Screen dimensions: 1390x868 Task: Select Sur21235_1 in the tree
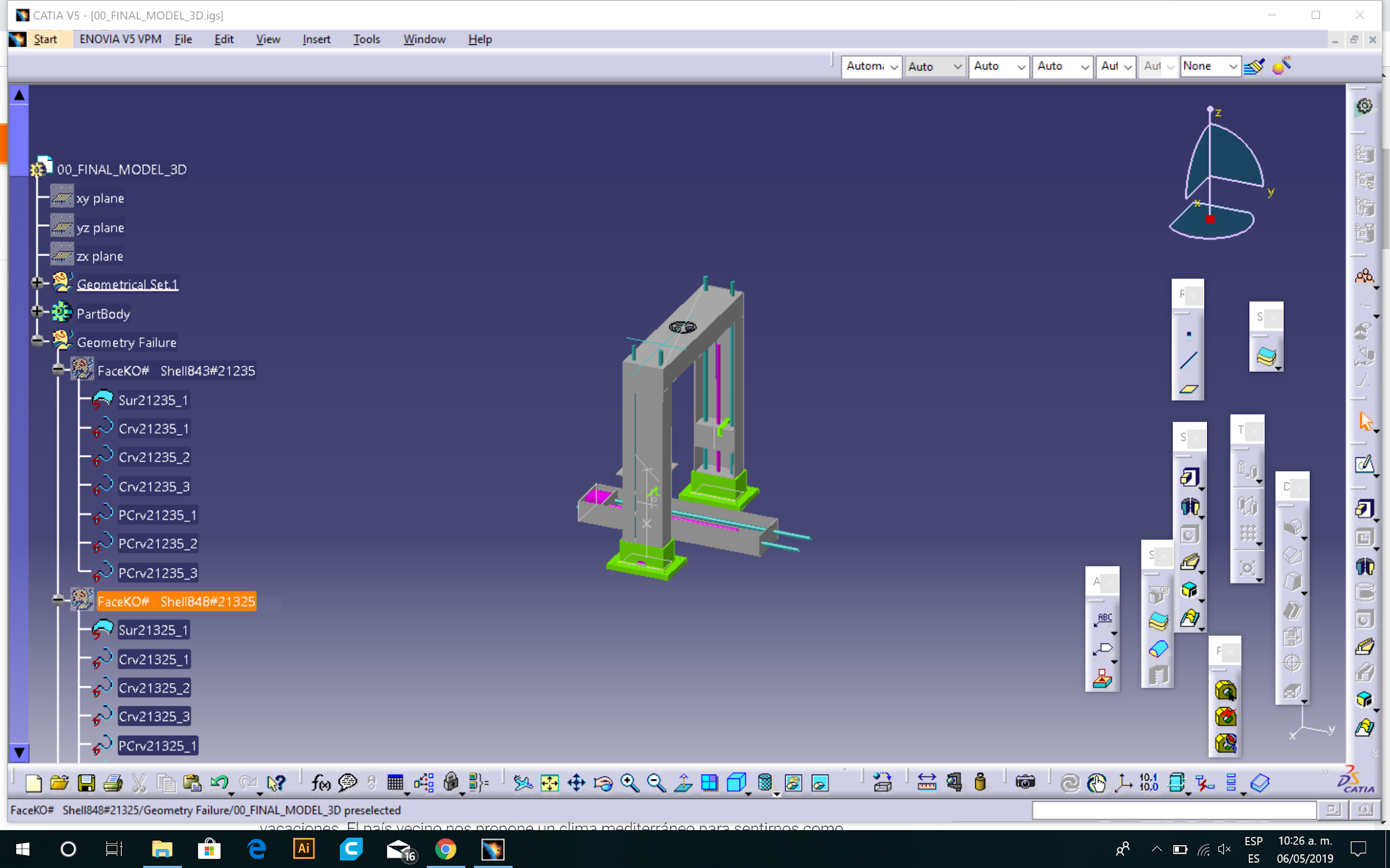153,400
